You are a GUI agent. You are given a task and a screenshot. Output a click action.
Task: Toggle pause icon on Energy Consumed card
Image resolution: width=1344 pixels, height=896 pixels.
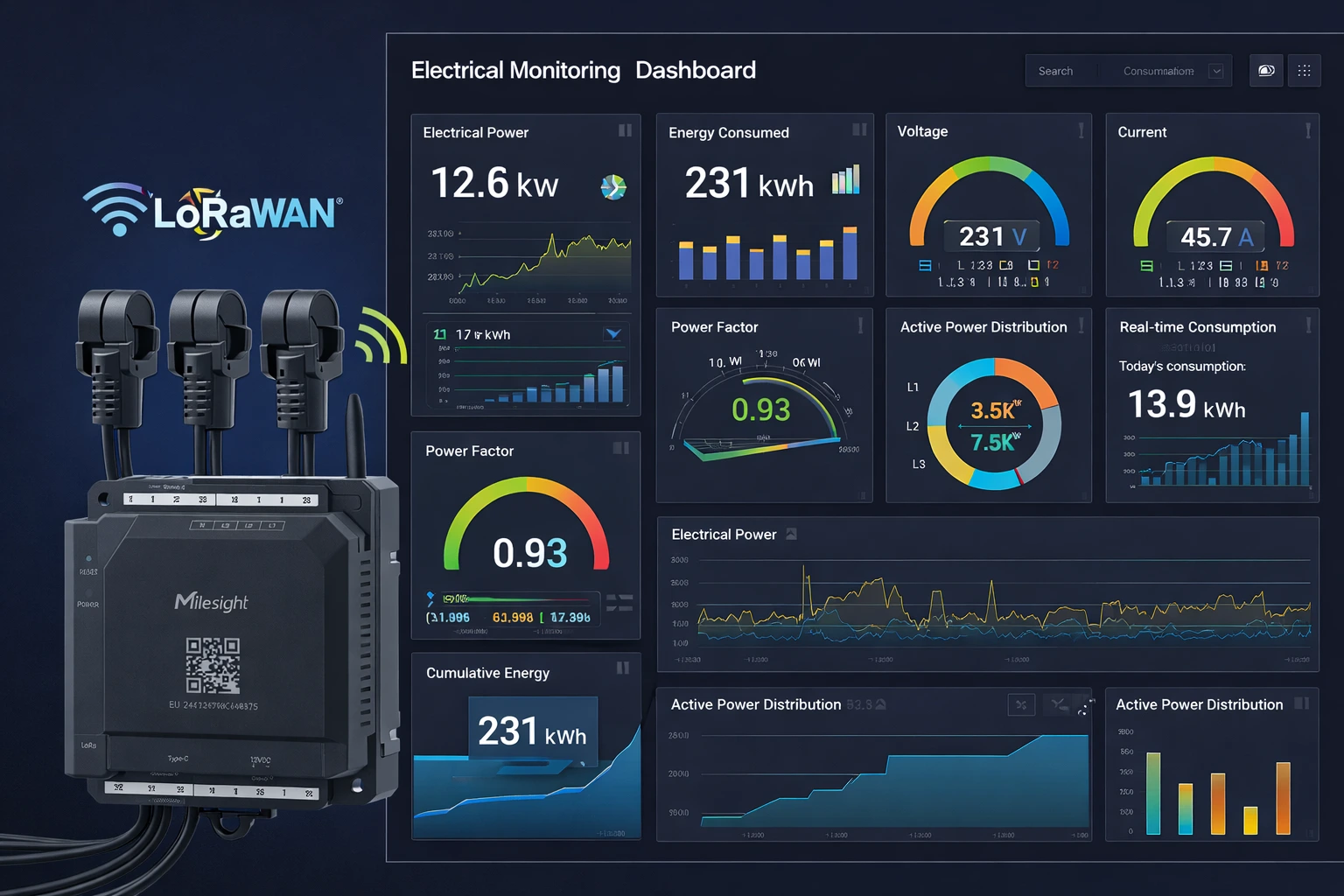click(x=859, y=129)
